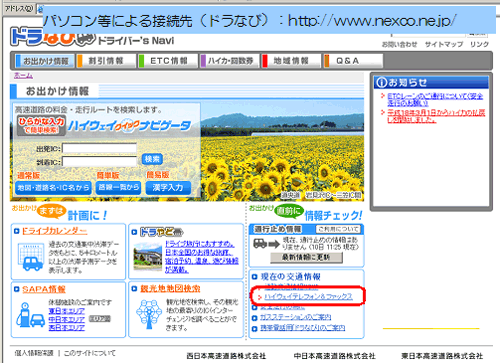The height and width of the screenshot is (363, 500).
Task: Open the ハイカ・回数券 tab
Action: [230, 61]
